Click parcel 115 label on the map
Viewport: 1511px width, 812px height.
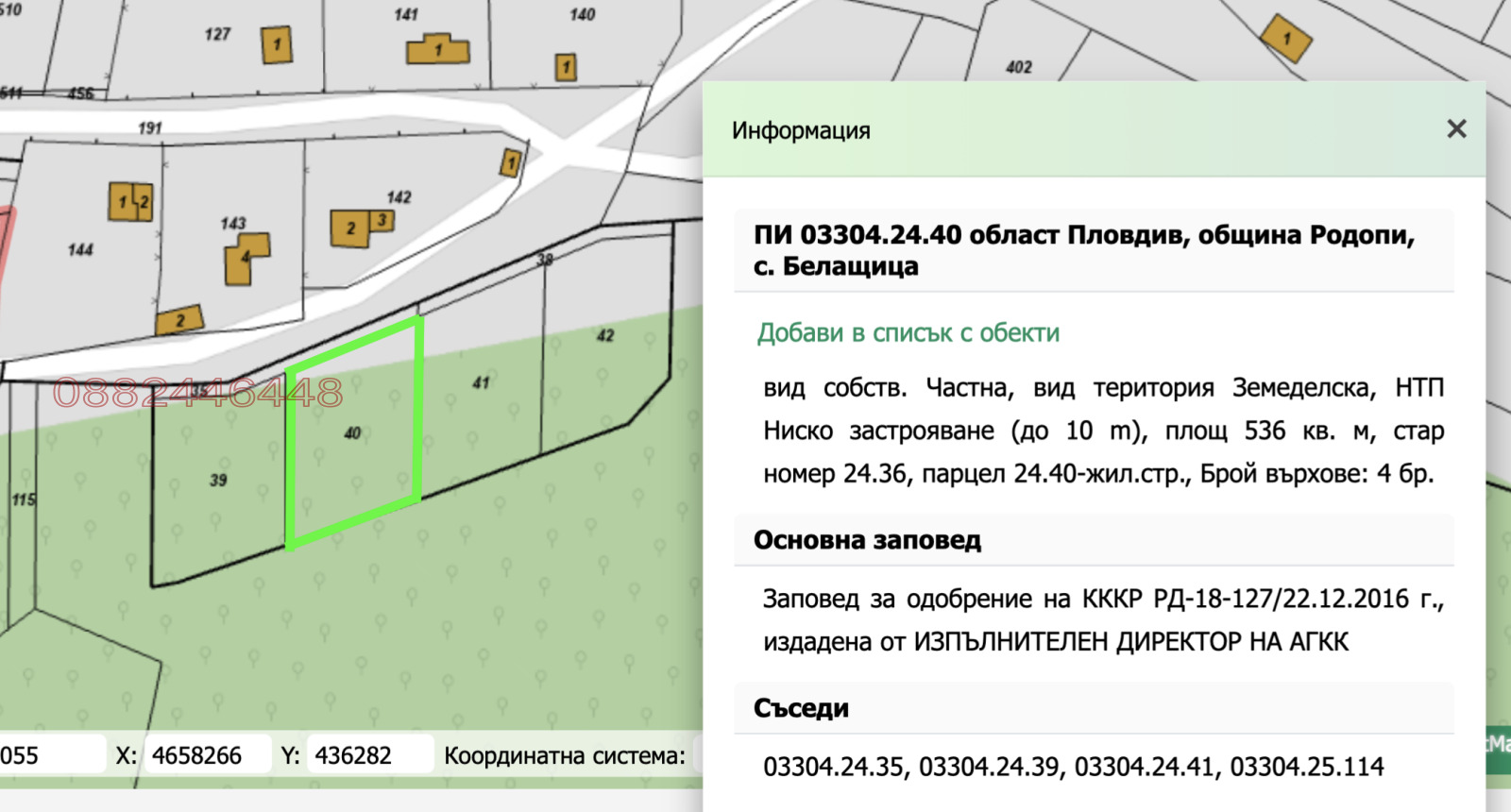(24, 499)
